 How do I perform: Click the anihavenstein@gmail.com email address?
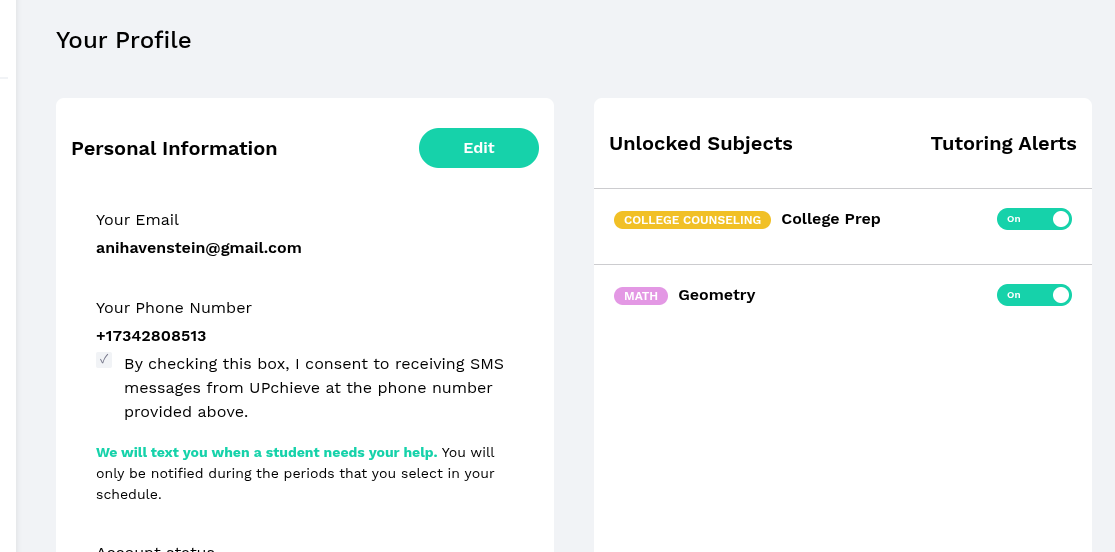(198, 247)
